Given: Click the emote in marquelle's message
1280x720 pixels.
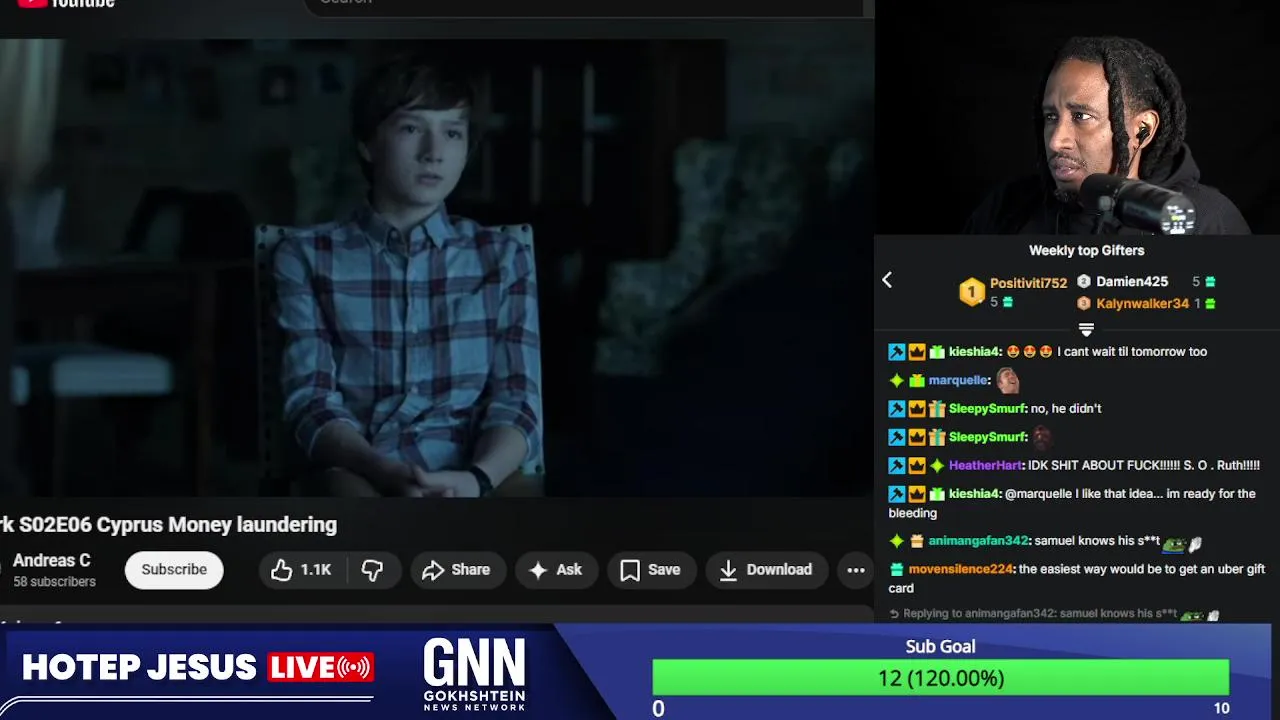Looking at the screenshot, I should (x=1007, y=380).
